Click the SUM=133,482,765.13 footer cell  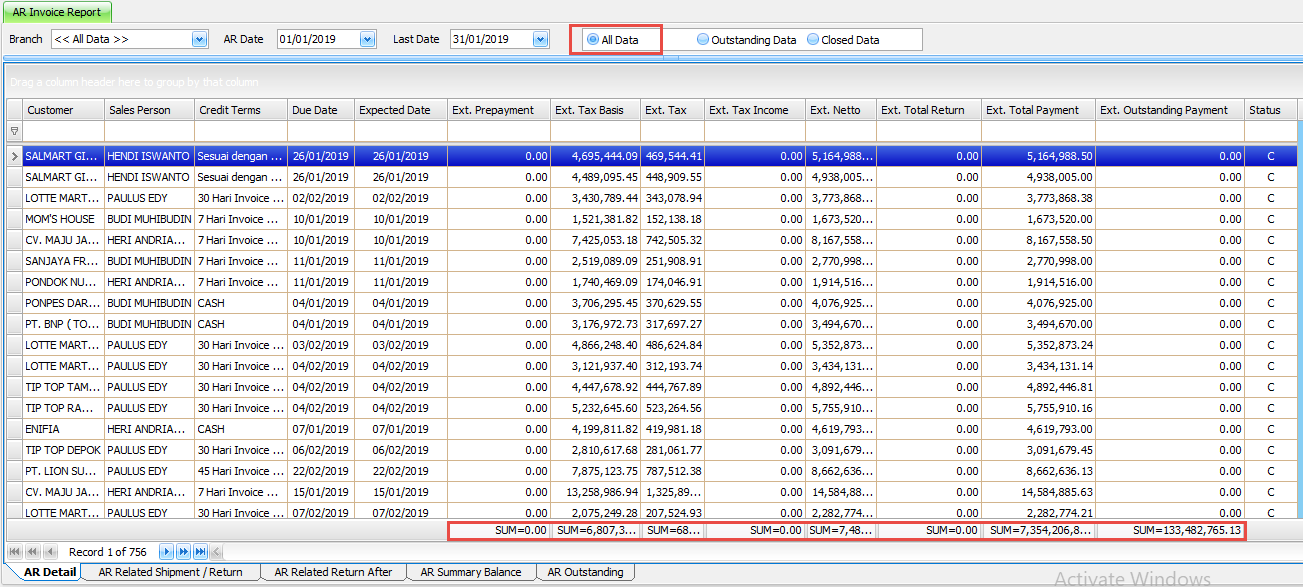1170,531
